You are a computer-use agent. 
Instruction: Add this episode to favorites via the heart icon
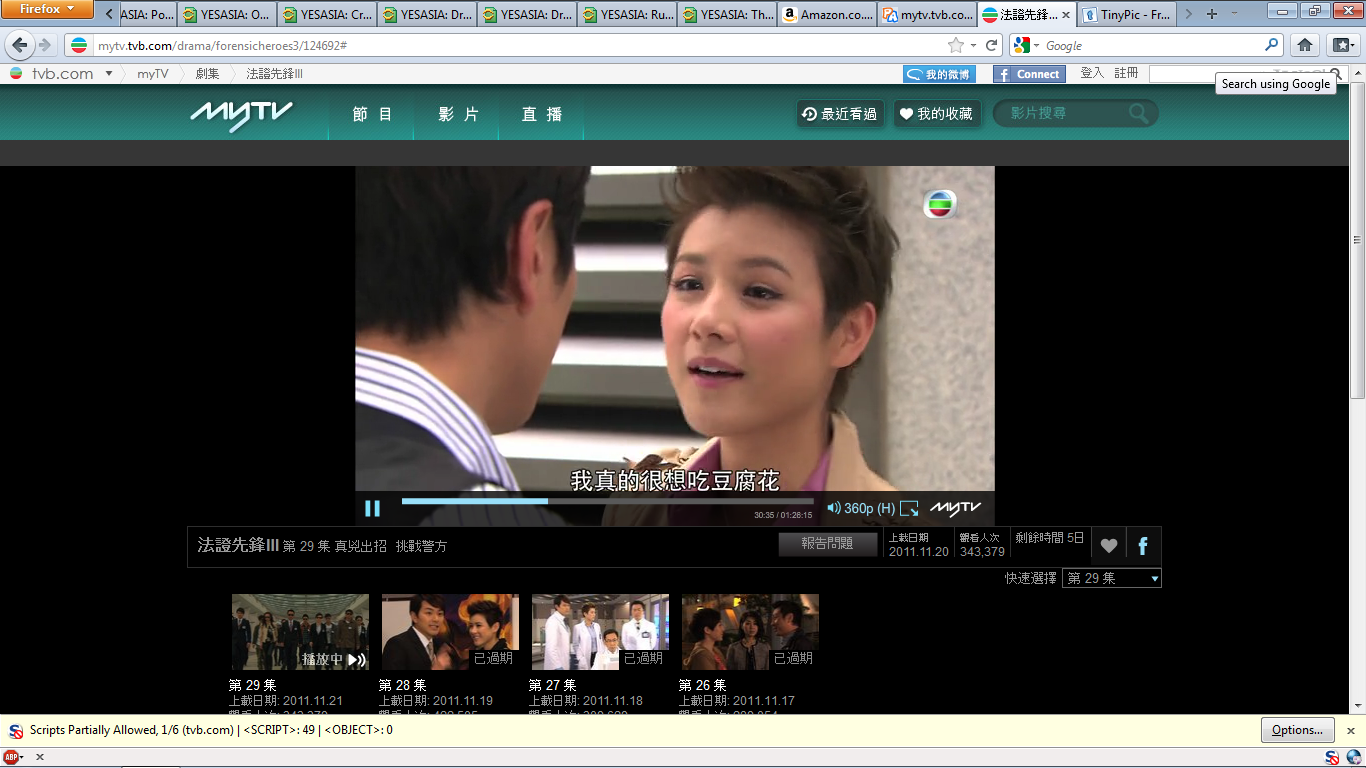pos(1108,546)
